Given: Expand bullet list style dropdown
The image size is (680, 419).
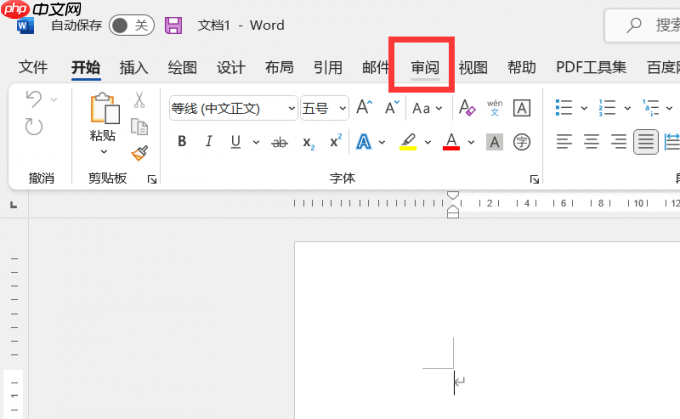Looking at the screenshot, I should (584, 108).
